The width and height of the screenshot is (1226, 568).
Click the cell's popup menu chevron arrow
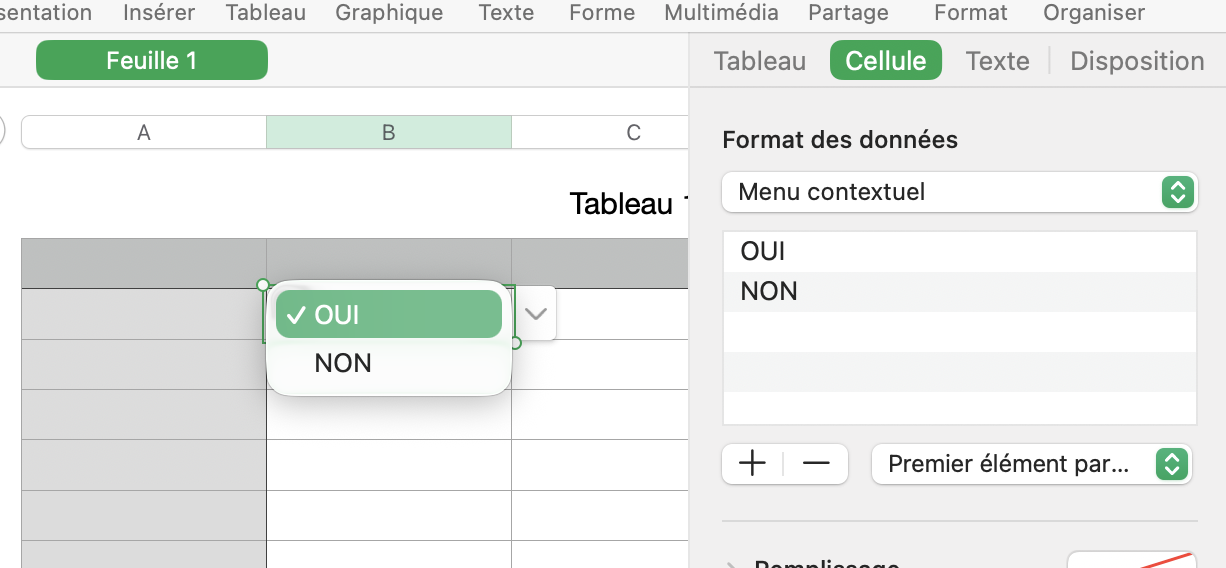536,313
